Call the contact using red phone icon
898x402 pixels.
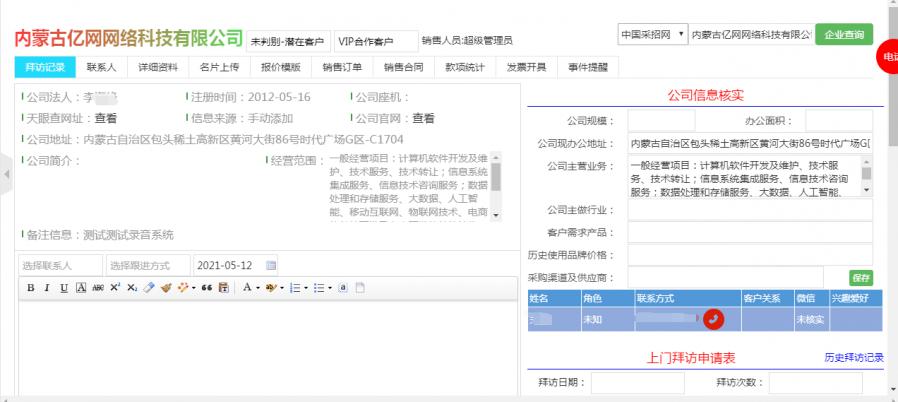coord(713,319)
